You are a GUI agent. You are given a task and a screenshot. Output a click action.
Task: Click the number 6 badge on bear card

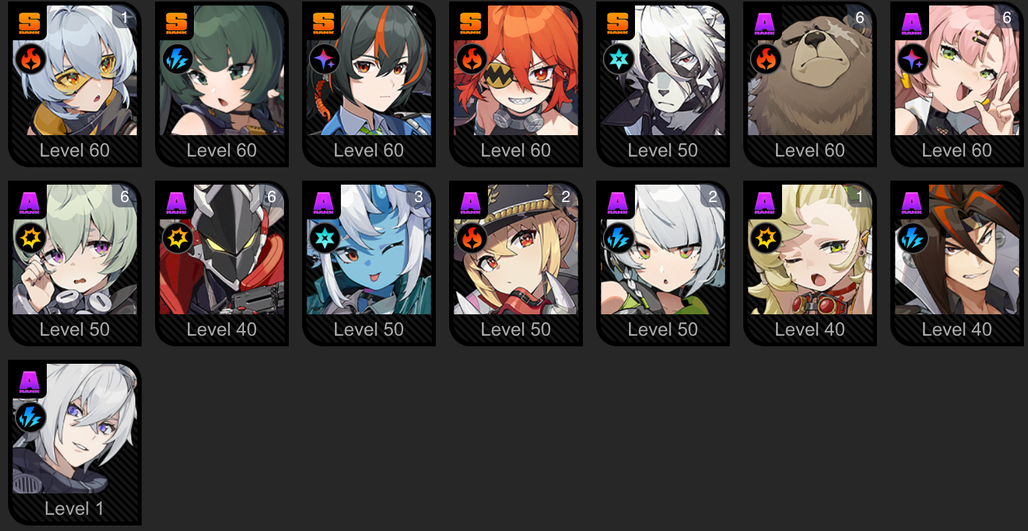pyautogui.click(x=860, y=18)
